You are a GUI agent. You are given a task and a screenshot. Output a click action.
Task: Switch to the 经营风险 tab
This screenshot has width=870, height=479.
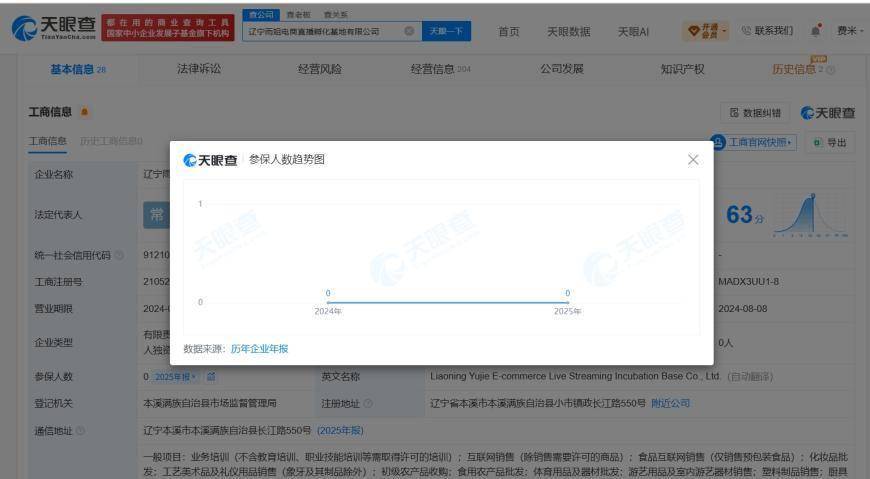point(320,69)
